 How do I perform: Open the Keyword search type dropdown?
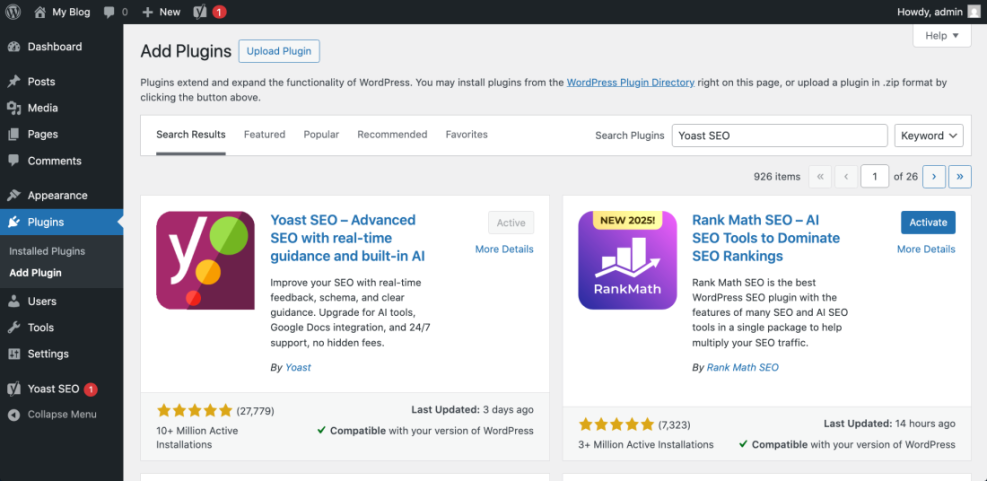[929, 135]
